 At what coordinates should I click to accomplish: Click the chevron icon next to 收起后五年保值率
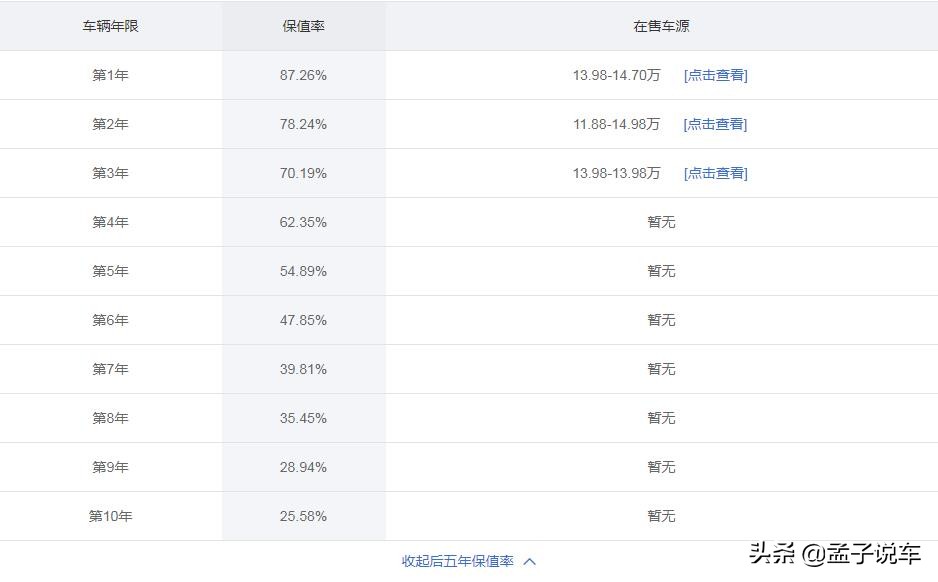(529, 561)
